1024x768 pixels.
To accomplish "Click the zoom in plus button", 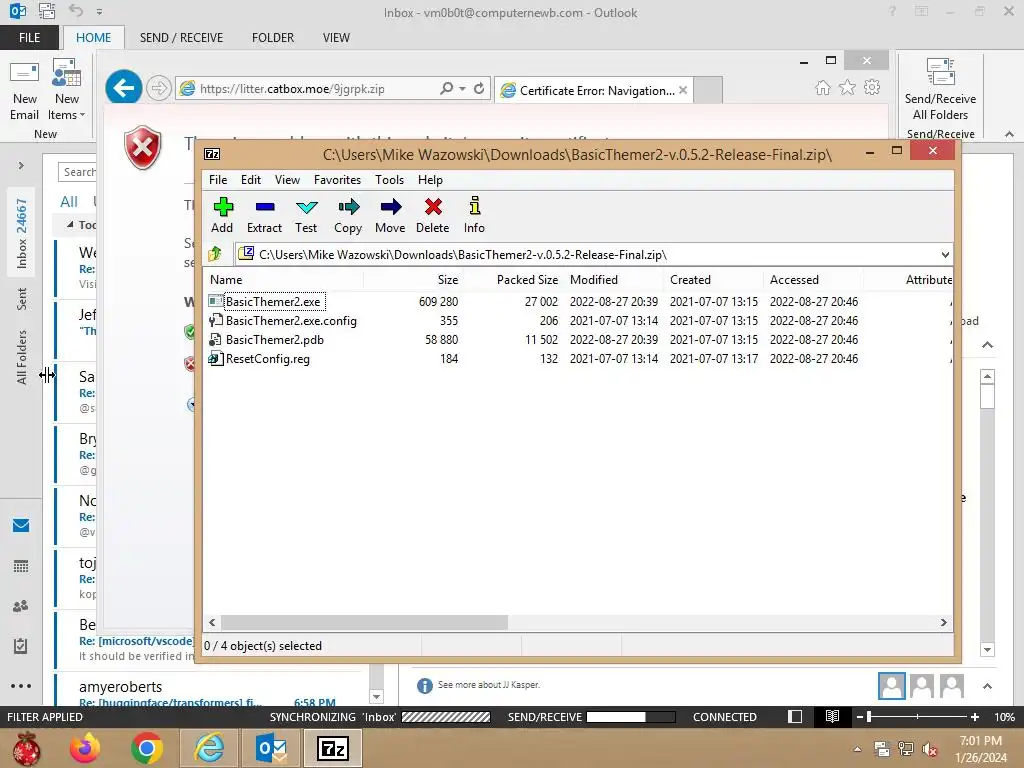I will coord(975,717).
